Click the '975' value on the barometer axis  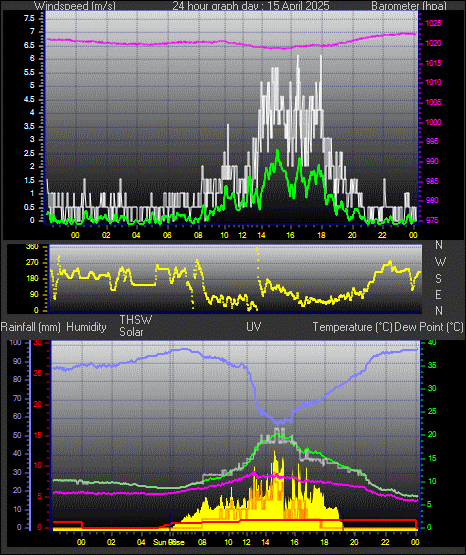point(432,220)
